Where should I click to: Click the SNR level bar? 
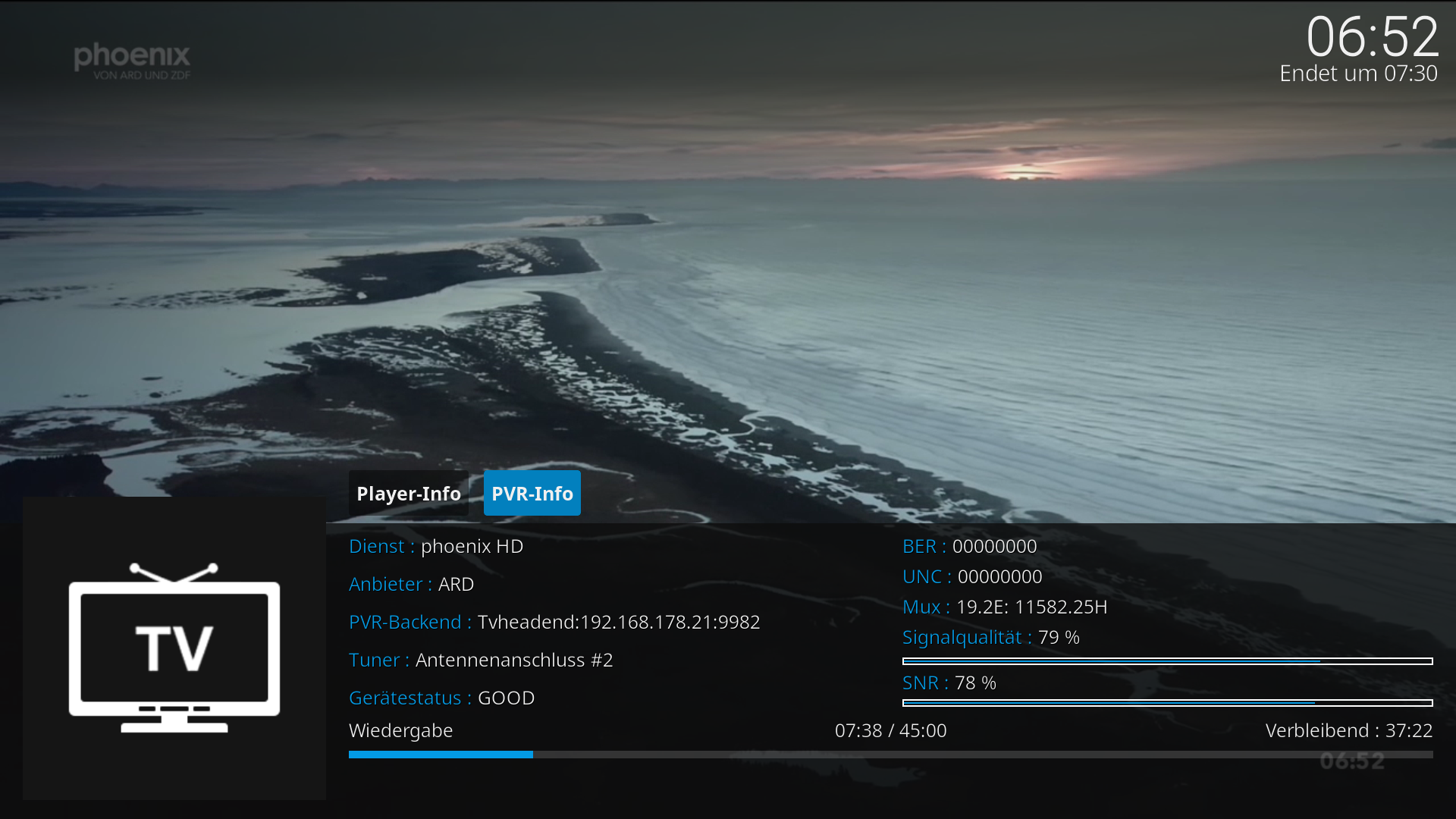pos(1168,703)
